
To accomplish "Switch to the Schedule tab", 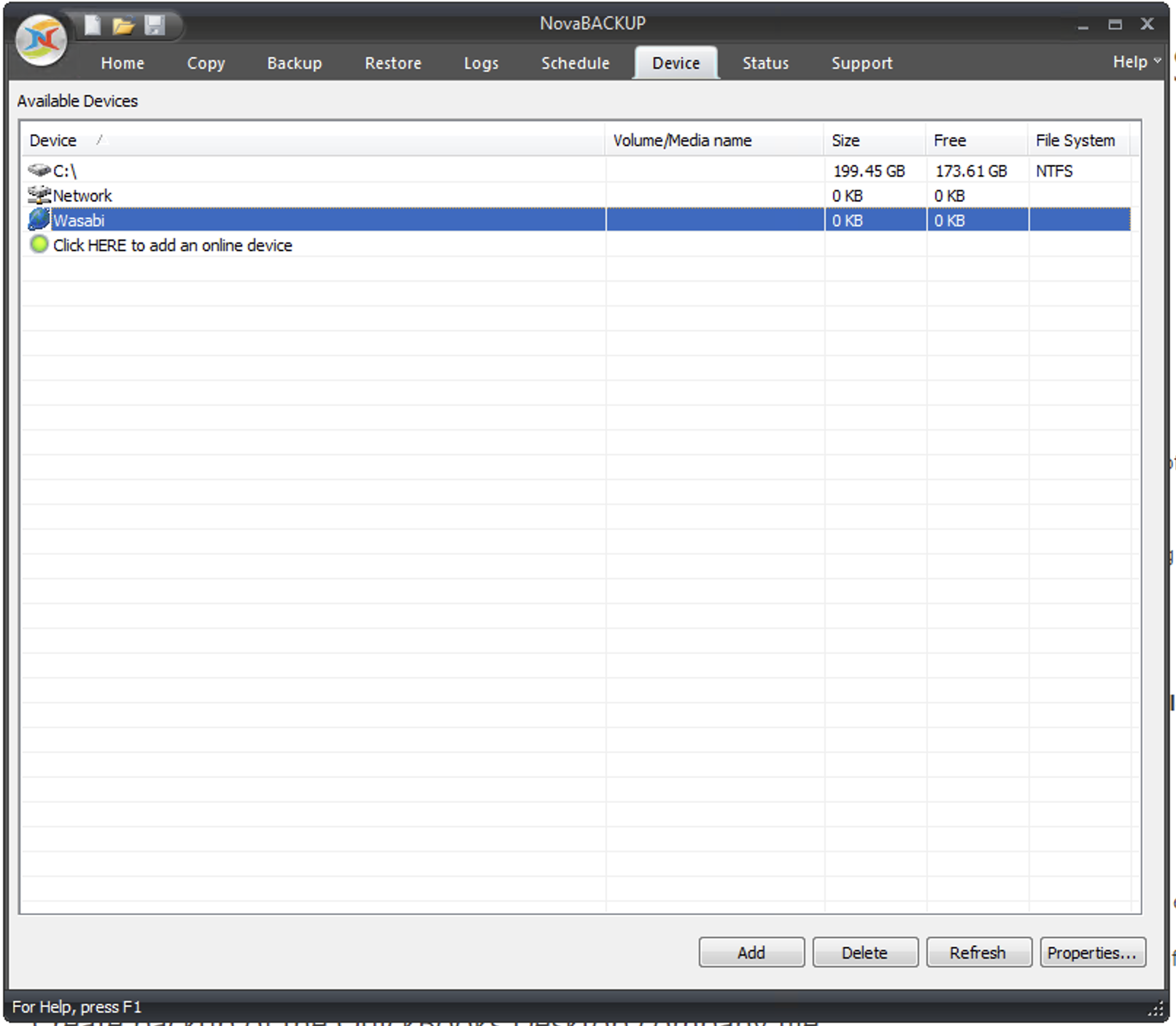I will pyautogui.click(x=575, y=63).
